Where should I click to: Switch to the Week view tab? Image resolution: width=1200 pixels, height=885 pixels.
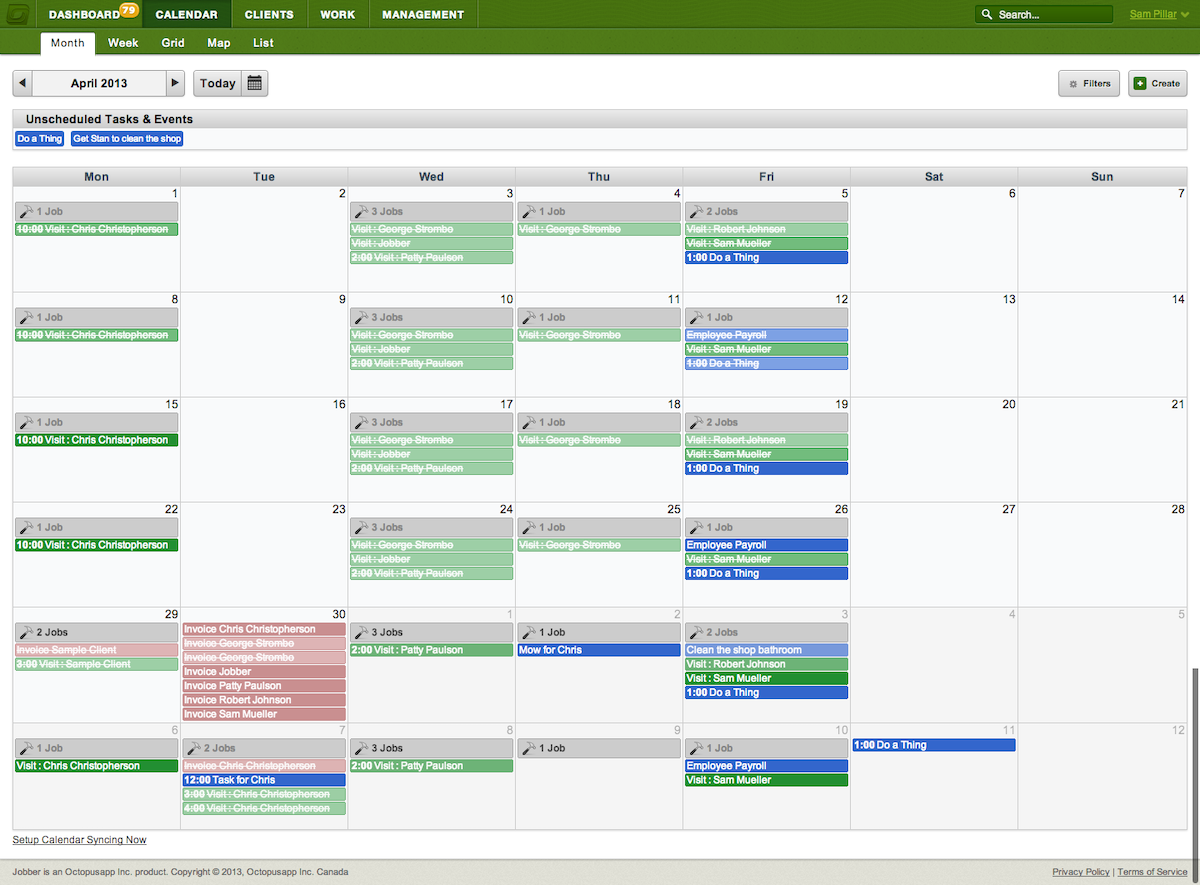[x=122, y=43]
